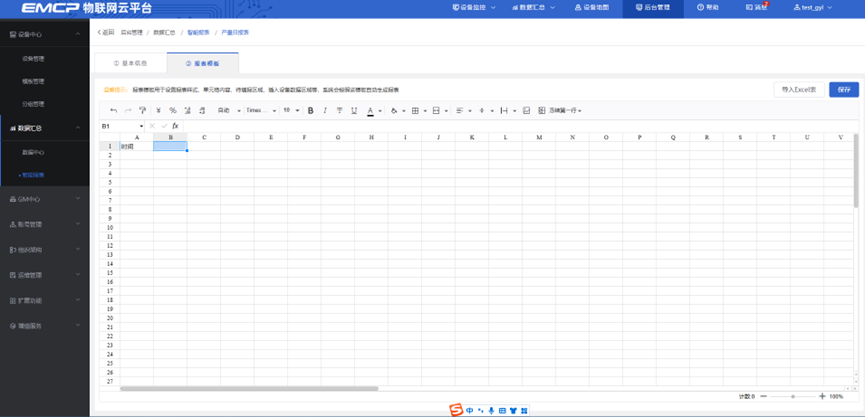Open 消息 messages with red badge
865x417 pixels.
pyautogui.click(x=756, y=8)
